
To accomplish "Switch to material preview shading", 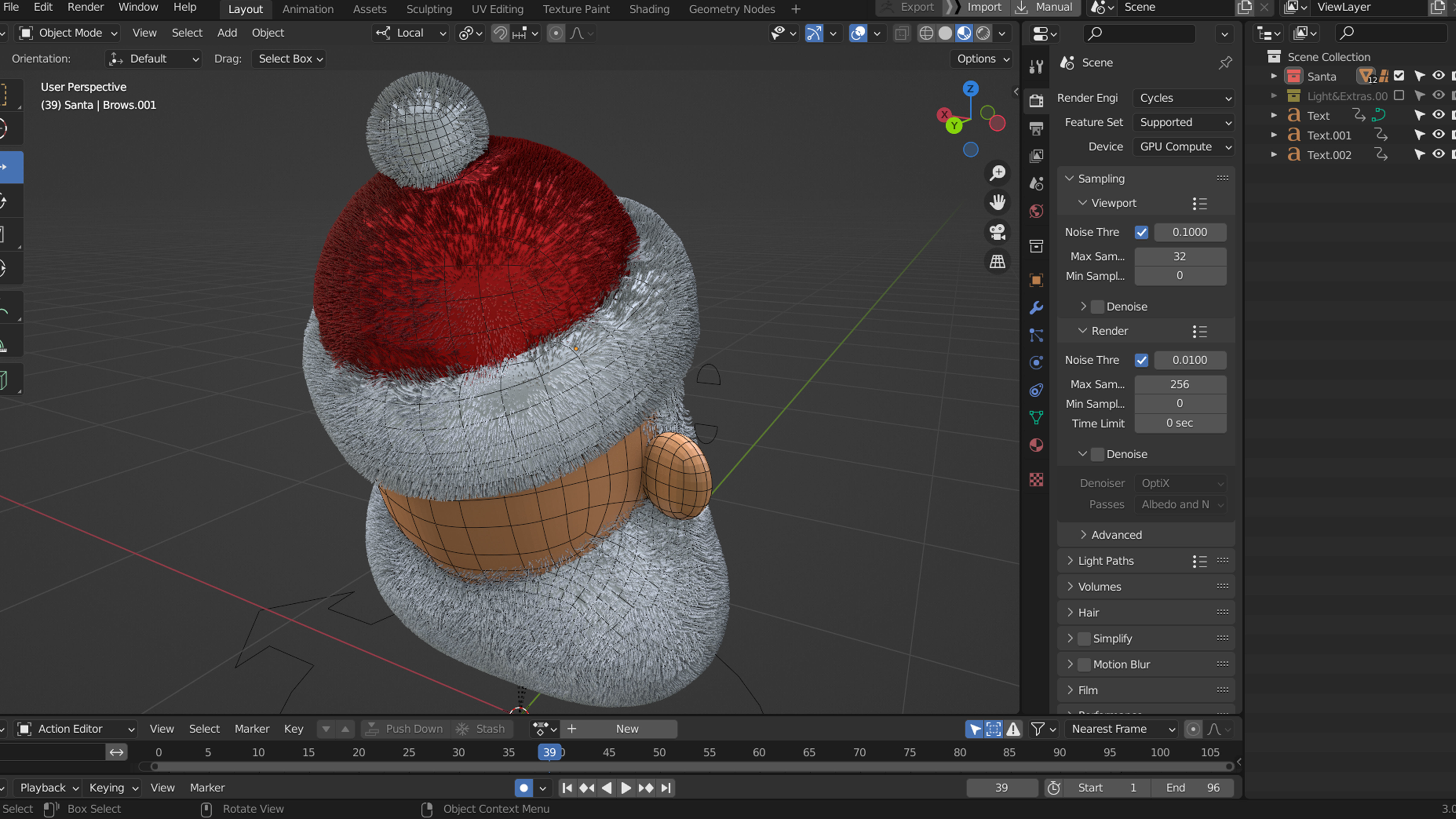I will pos(964,33).
